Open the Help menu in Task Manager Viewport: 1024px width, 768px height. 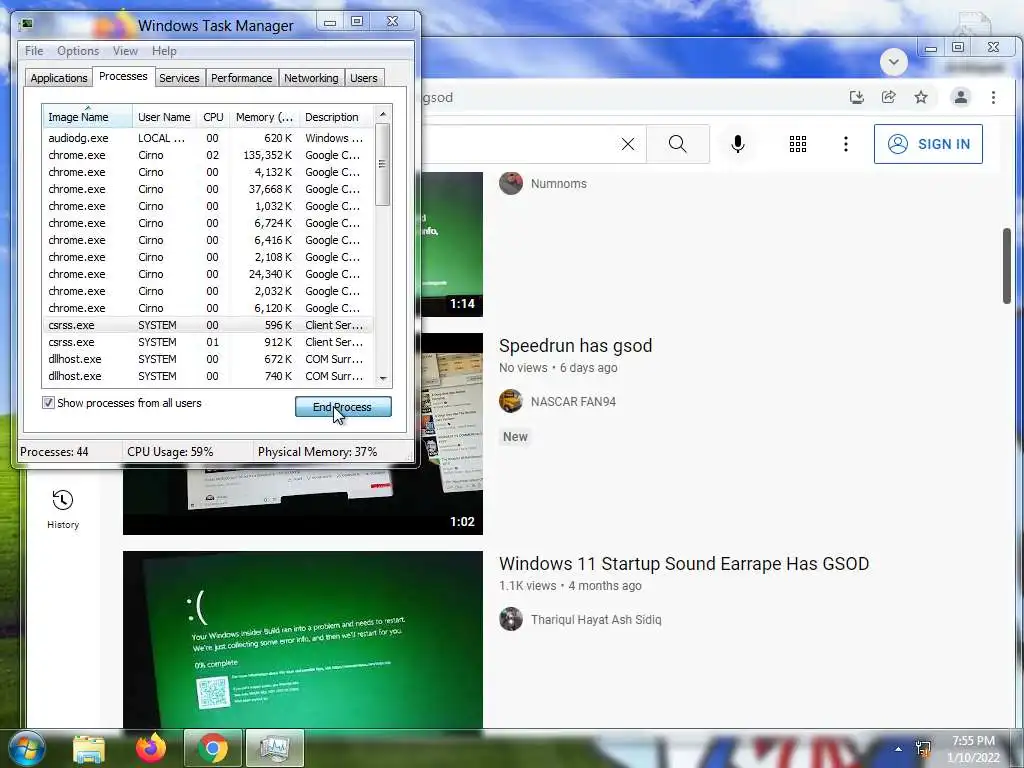pyautogui.click(x=164, y=51)
